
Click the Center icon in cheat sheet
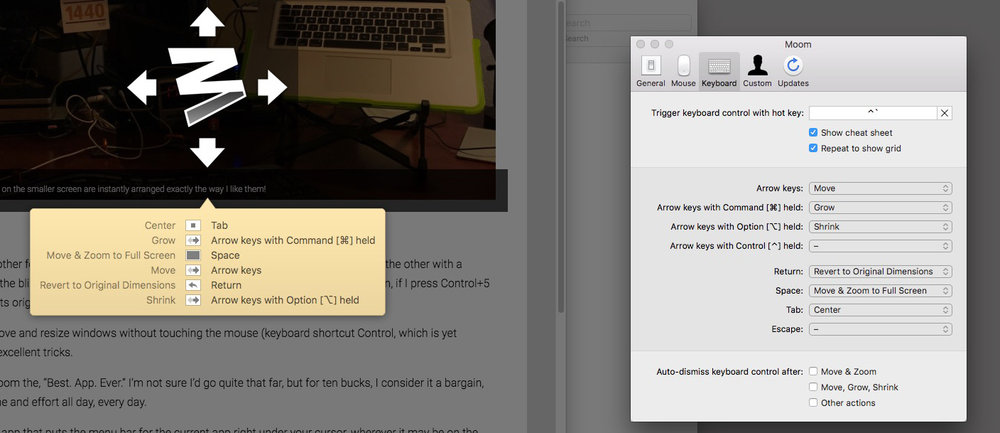[193, 226]
